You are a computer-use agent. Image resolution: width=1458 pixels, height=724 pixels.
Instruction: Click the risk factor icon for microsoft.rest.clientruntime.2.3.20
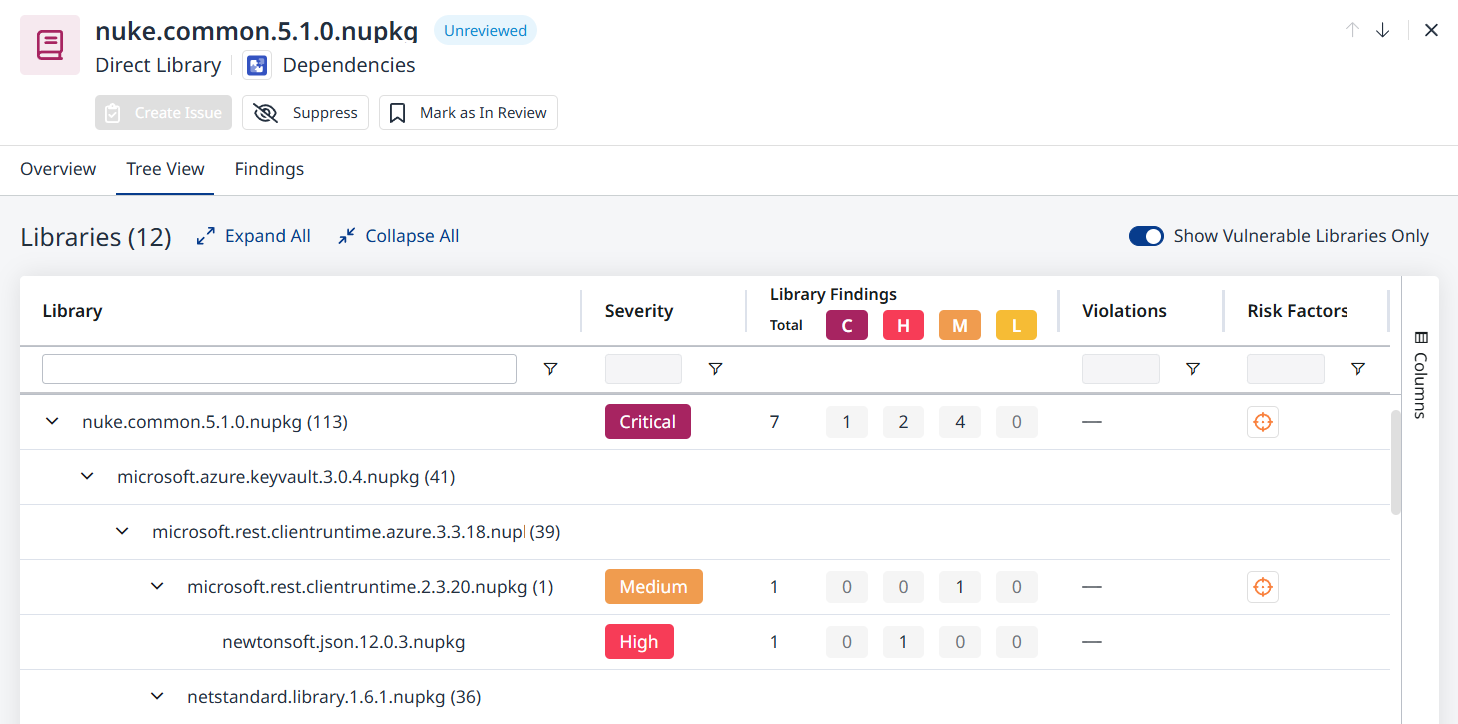click(x=1262, y=587)
